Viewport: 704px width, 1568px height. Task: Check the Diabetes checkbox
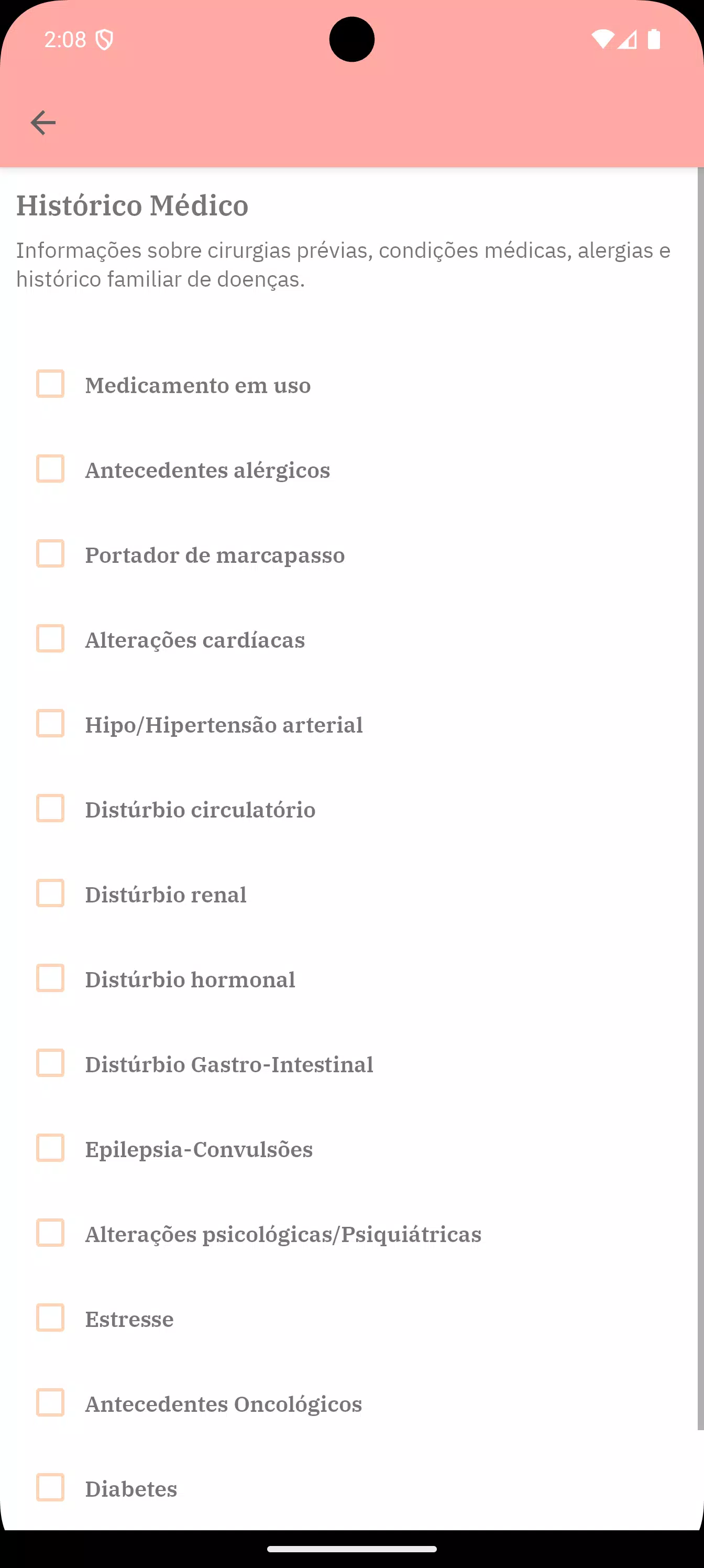click(50, 1488)
